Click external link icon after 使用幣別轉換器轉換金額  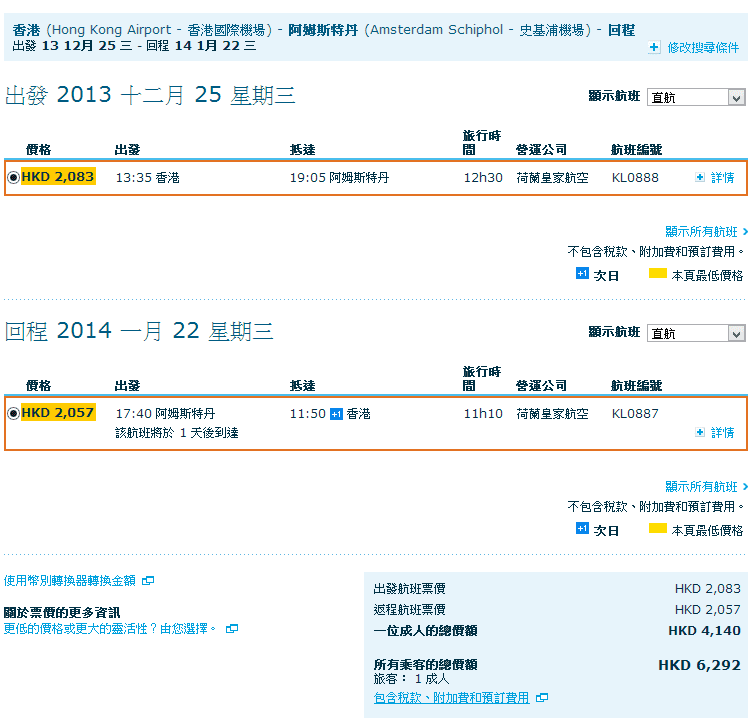click(148, 580)
